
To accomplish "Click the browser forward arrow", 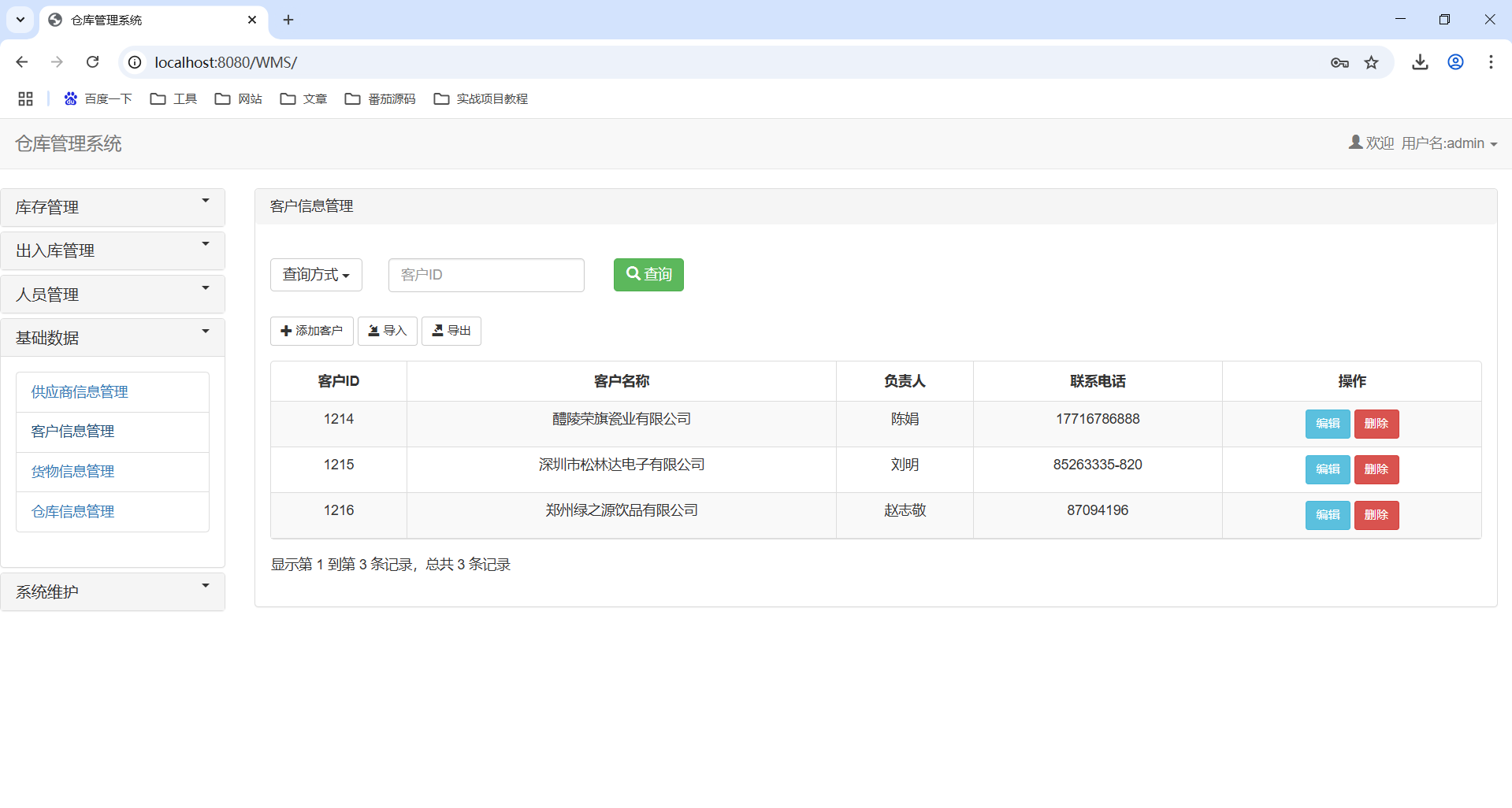I will point(57,62).
